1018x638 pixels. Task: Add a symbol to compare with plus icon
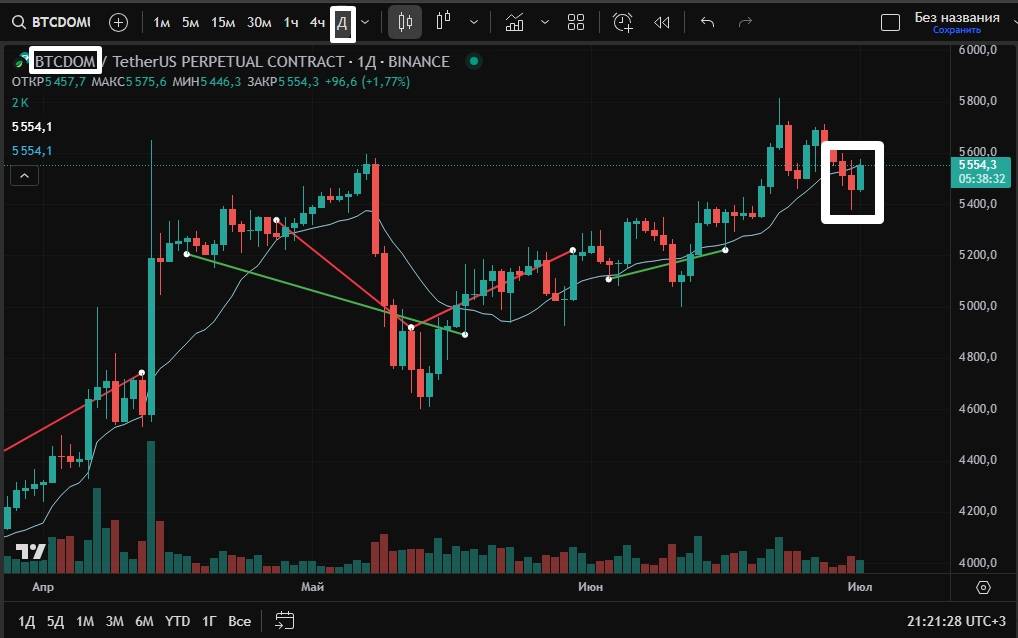118,23
